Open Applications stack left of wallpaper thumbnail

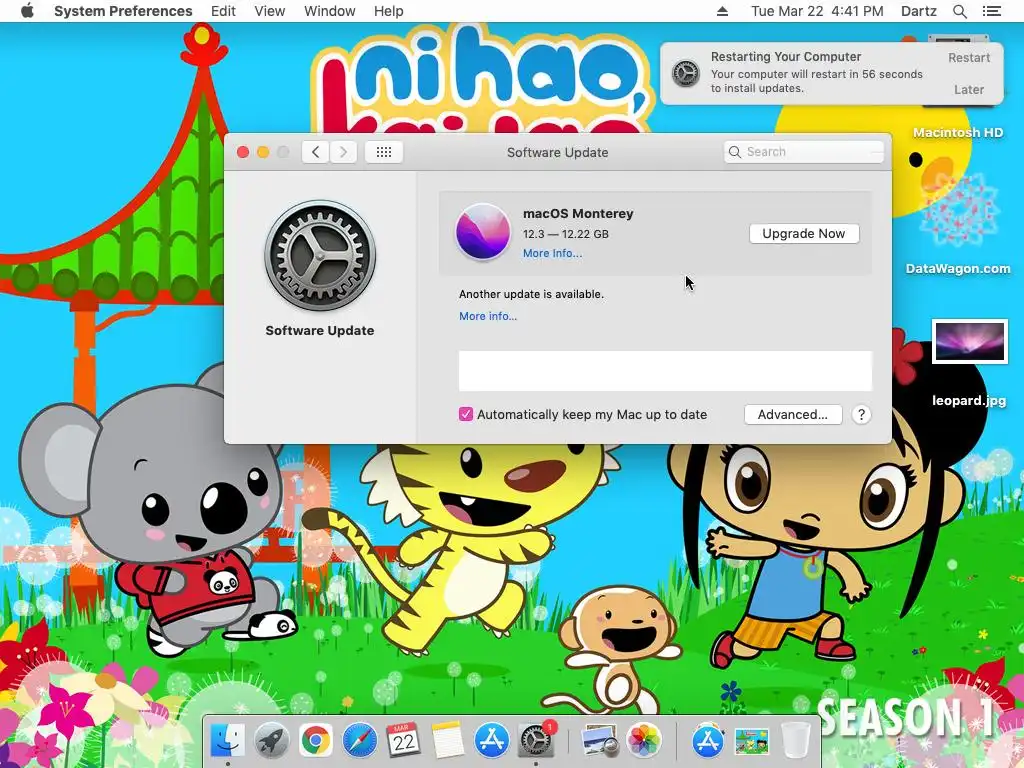[x=708, y=741]
